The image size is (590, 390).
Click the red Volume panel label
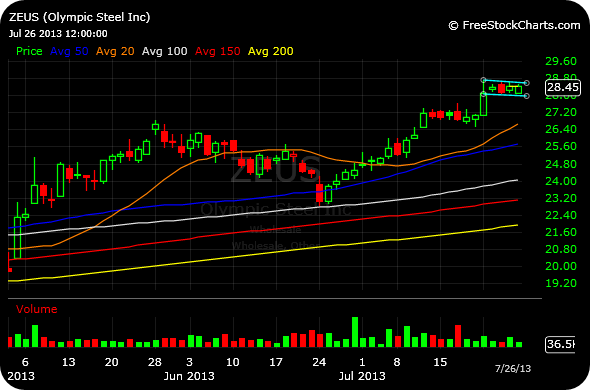[x=36, y=309]
